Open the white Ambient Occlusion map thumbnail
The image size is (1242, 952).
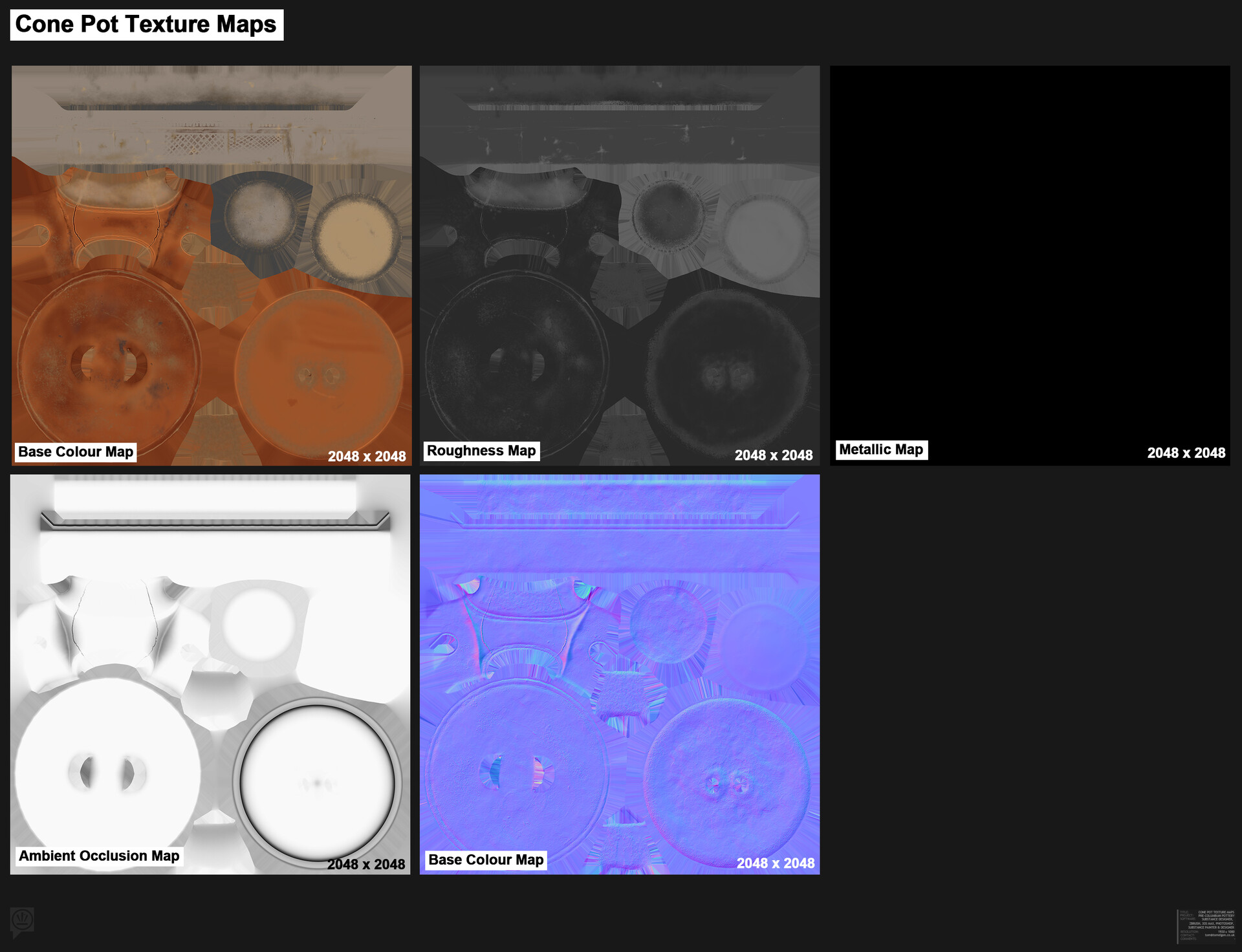[210, 674]
